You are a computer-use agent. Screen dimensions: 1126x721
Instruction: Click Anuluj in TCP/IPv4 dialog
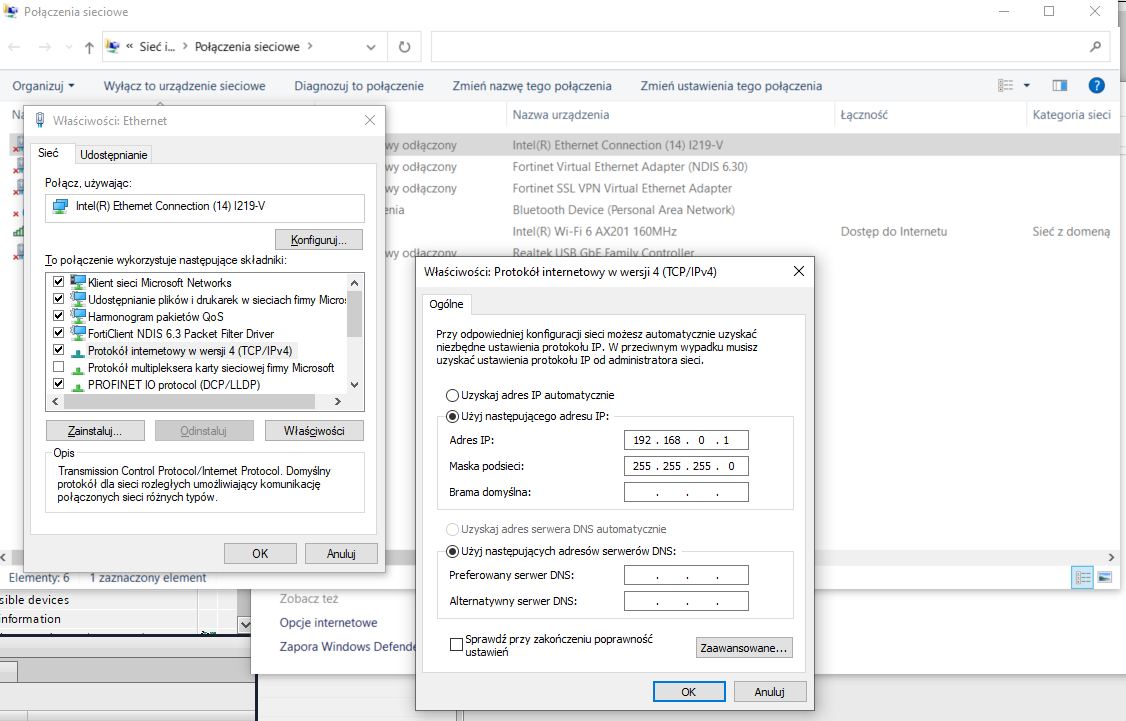pyautogui.click(x=769, y=692)
